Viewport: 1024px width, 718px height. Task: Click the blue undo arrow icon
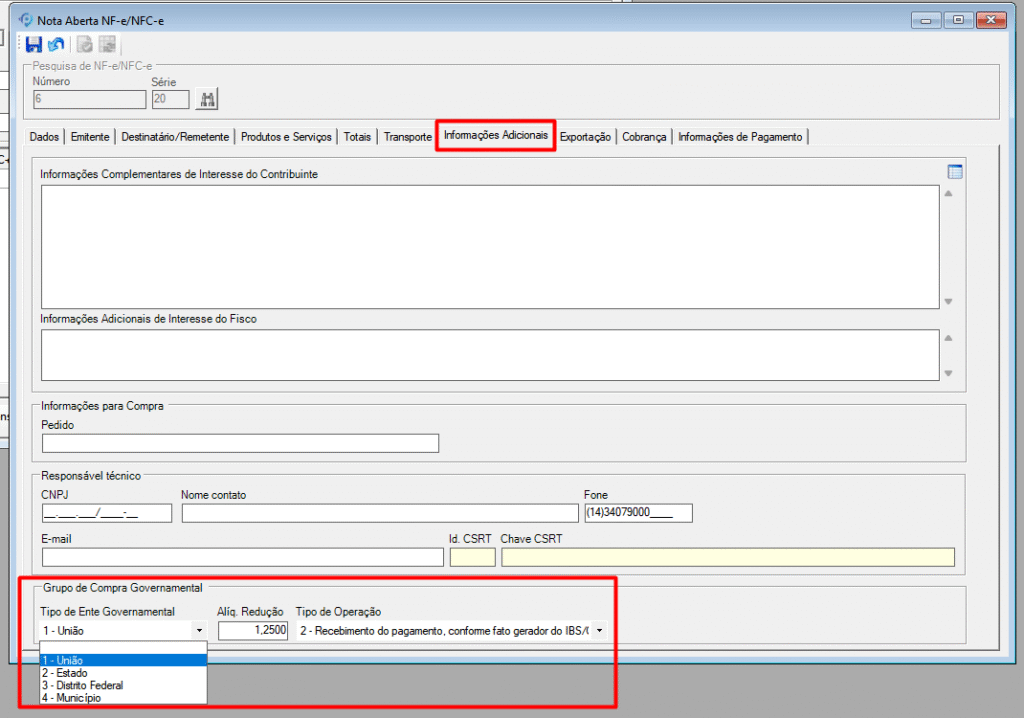tap(56, 44)
